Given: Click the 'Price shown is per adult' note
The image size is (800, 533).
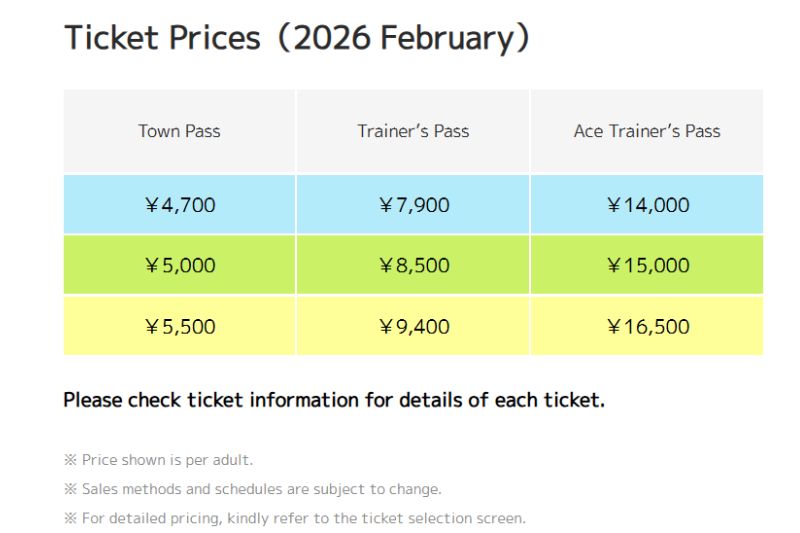Looking at the screenshot, I should click(x=167, y=460).
